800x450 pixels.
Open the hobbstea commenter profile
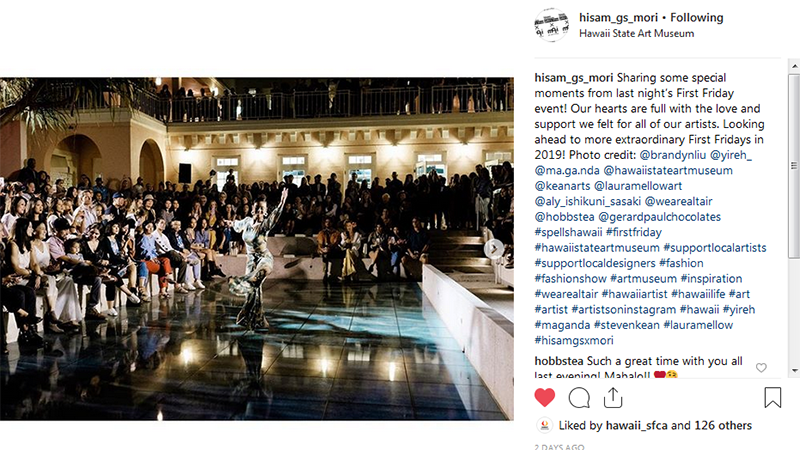pos(559,361)
